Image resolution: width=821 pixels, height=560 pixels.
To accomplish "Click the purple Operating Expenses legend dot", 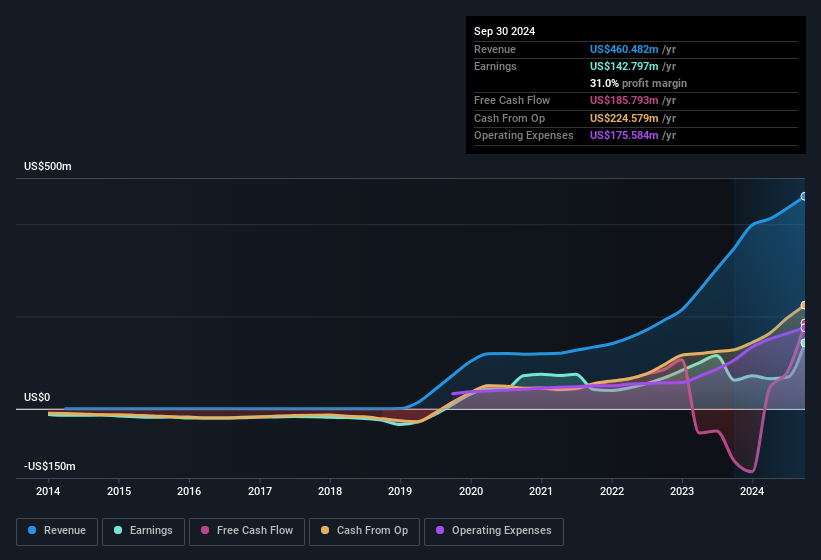I will click(x=439, y=530).
